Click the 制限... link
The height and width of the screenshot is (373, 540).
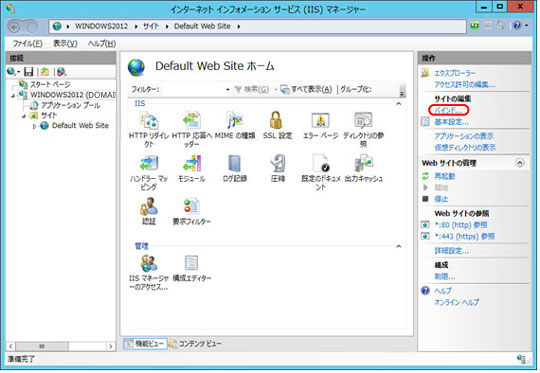[x=445, y=276]
